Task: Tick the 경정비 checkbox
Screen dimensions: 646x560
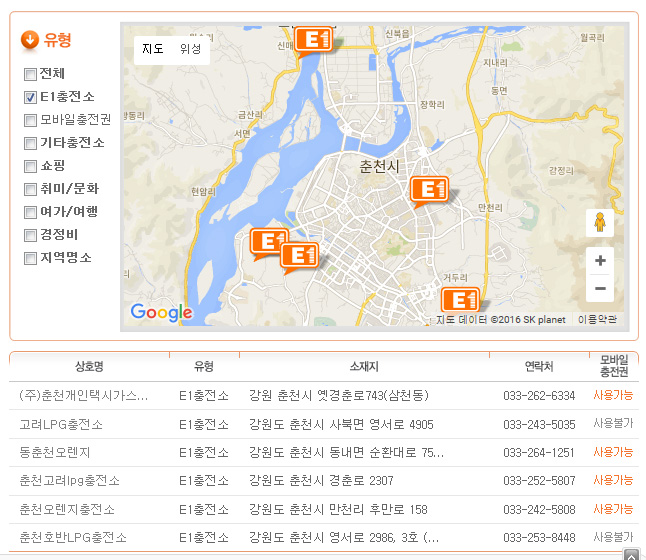Action: click(30, 236)
